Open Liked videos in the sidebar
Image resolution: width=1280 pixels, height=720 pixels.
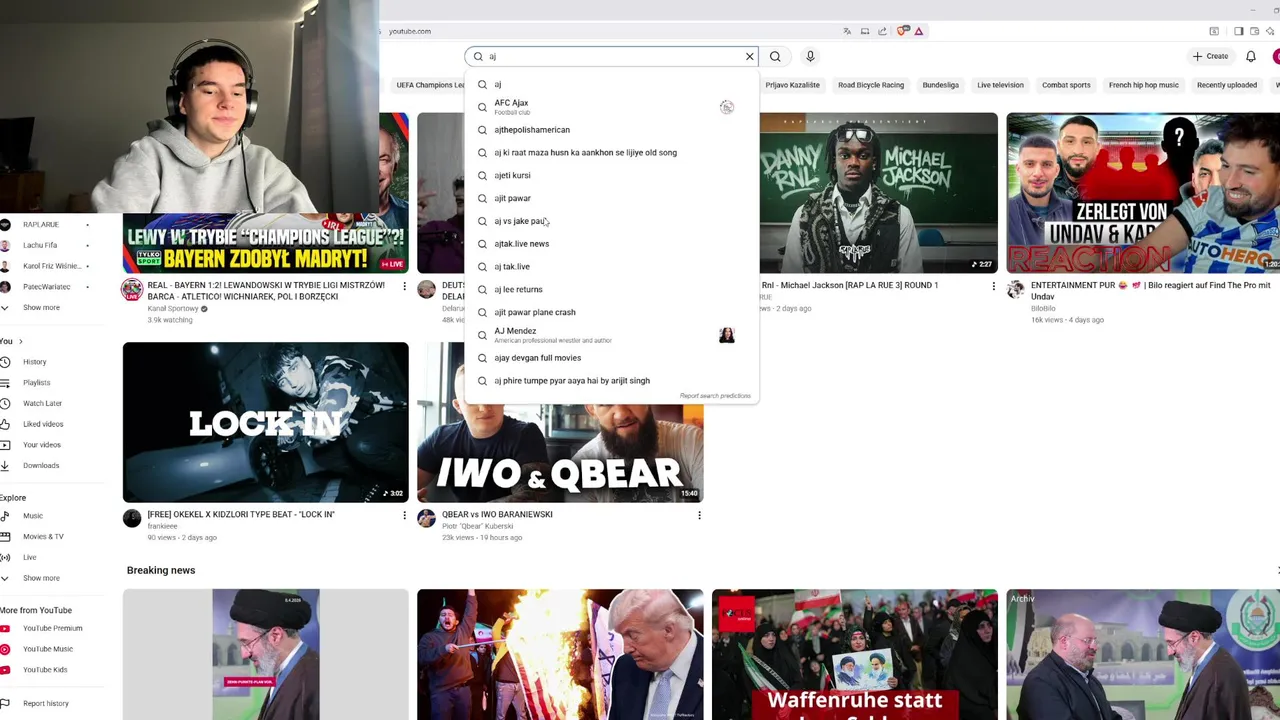click(x=43, y=424)
